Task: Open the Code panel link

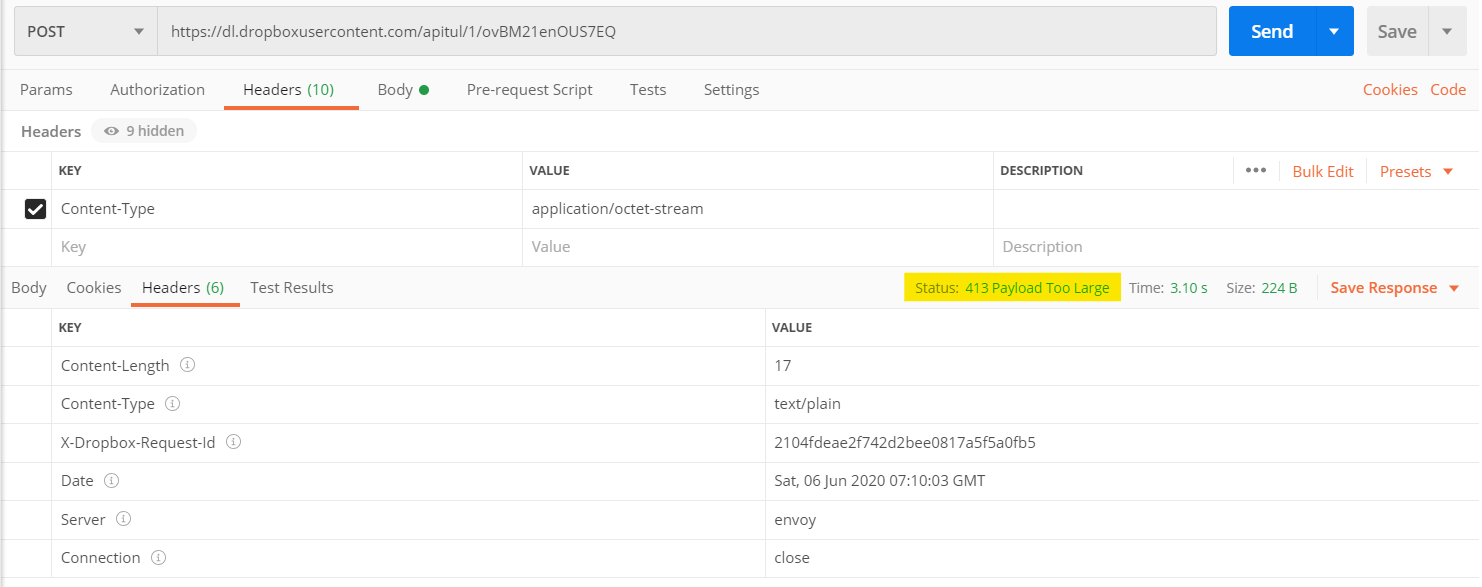Action: click(x=1448, y=89)
